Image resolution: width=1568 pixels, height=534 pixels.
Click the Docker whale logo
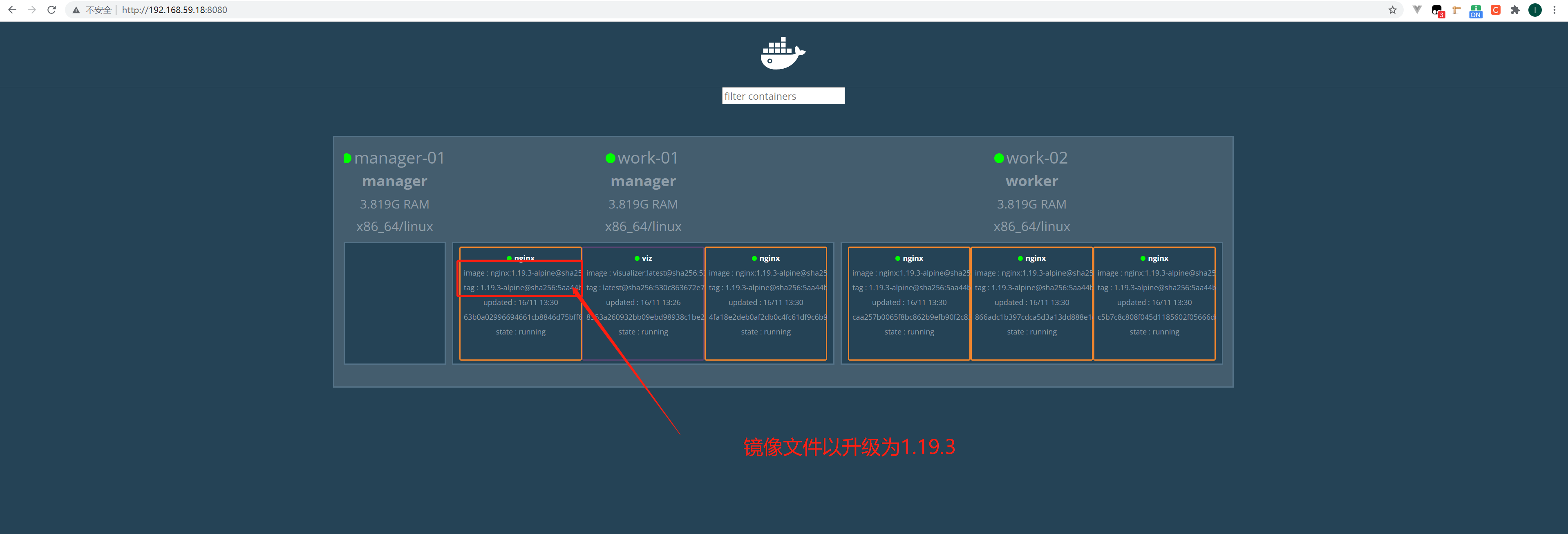(x=783, y=54)
